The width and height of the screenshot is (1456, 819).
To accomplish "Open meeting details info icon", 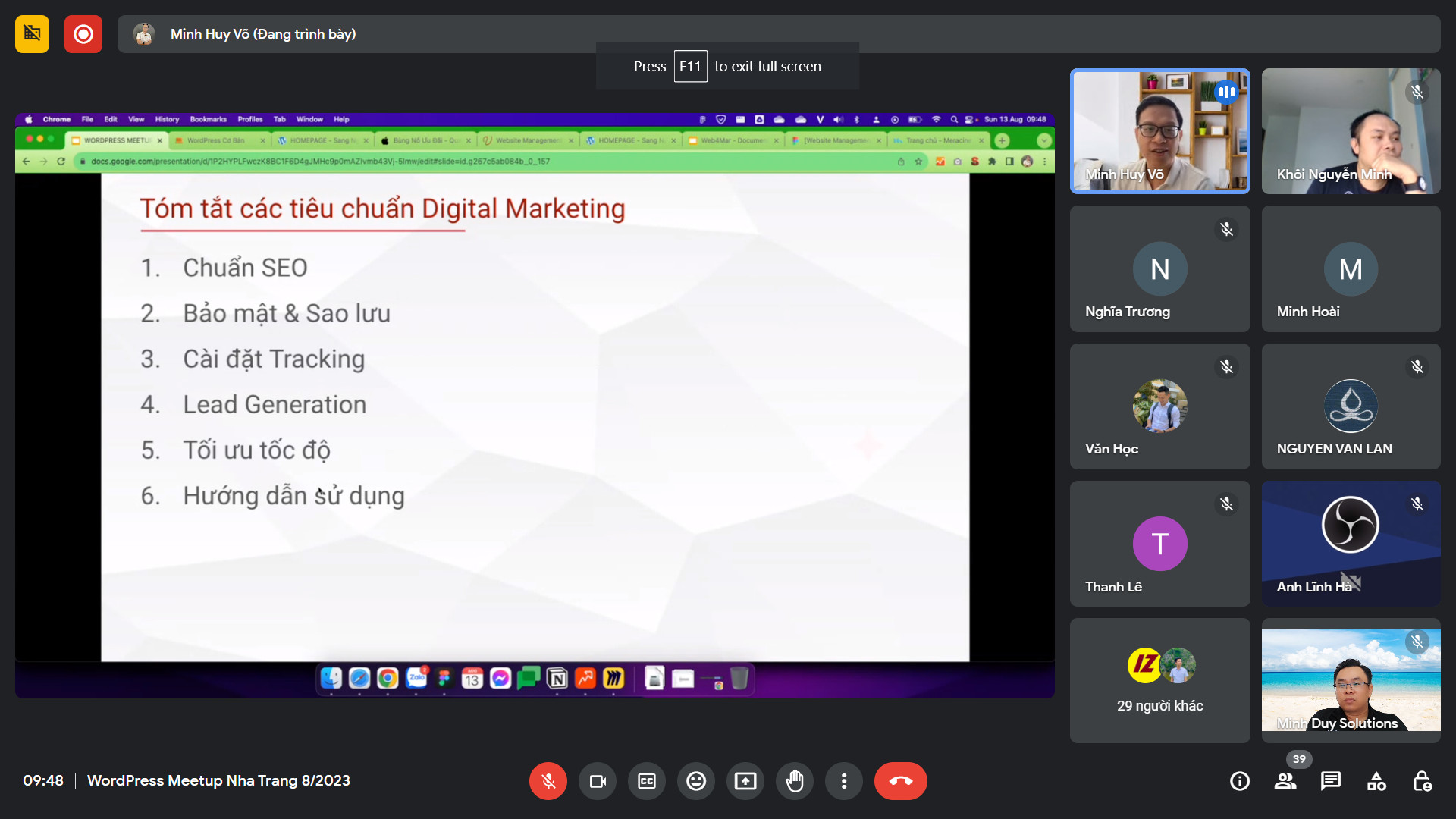I will [x=1240, y=781].
